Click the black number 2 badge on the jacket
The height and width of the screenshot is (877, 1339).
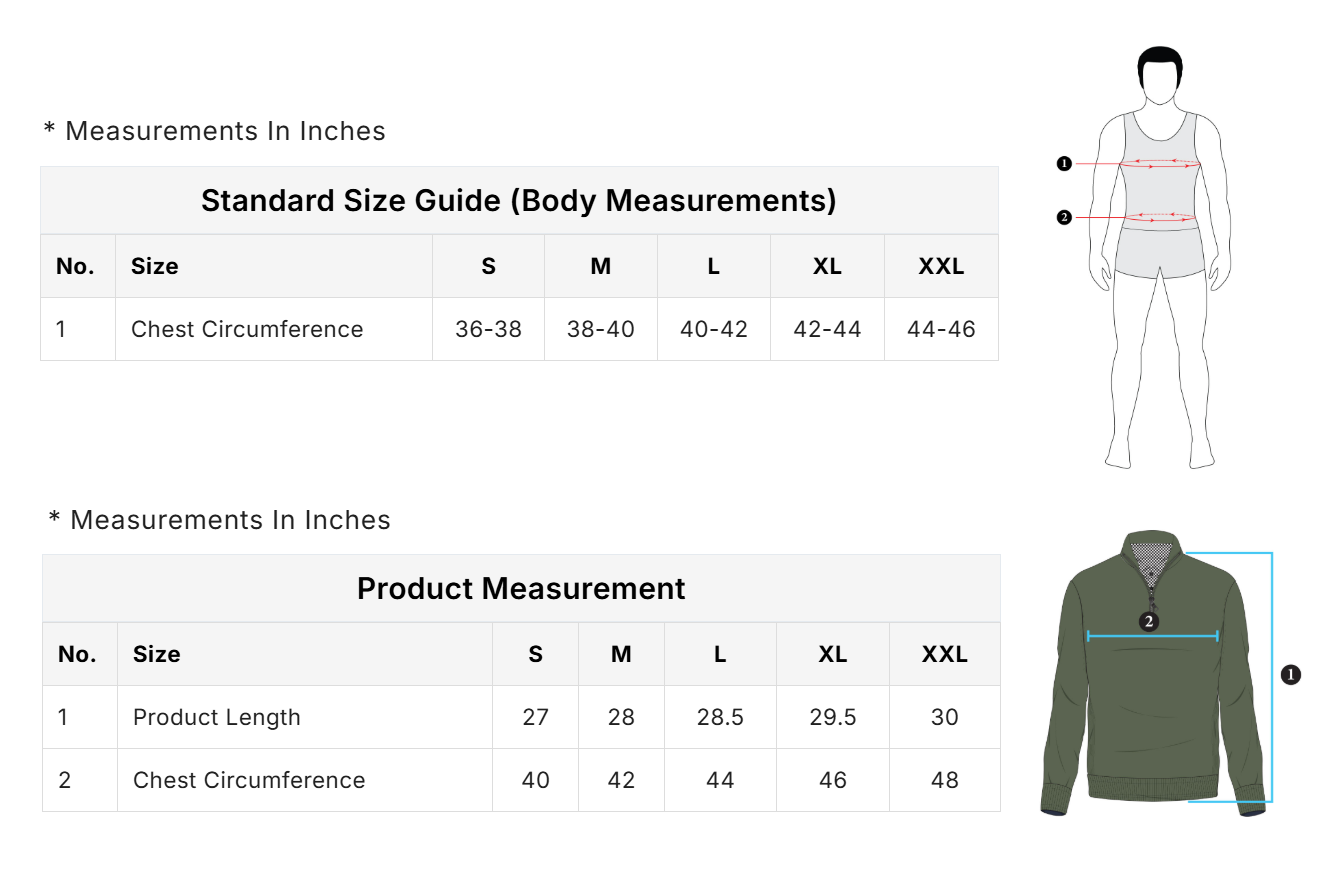pos(1149,622)
